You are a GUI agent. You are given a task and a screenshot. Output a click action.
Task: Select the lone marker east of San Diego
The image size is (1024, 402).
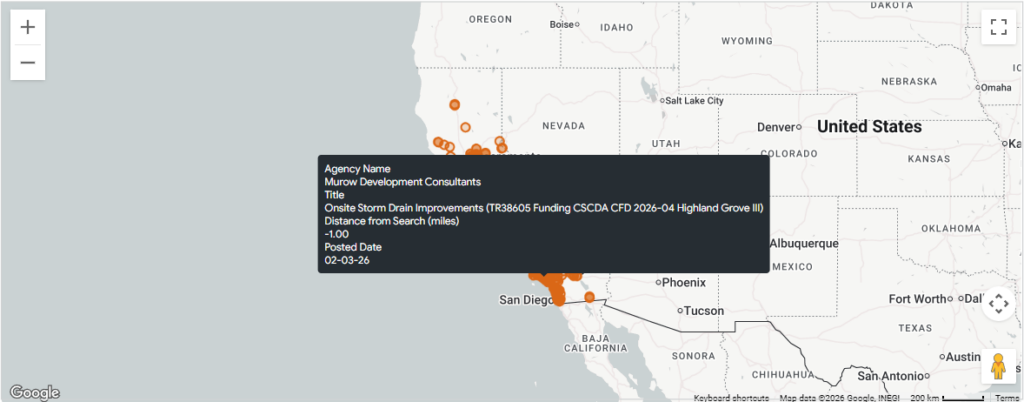point(590,297)
